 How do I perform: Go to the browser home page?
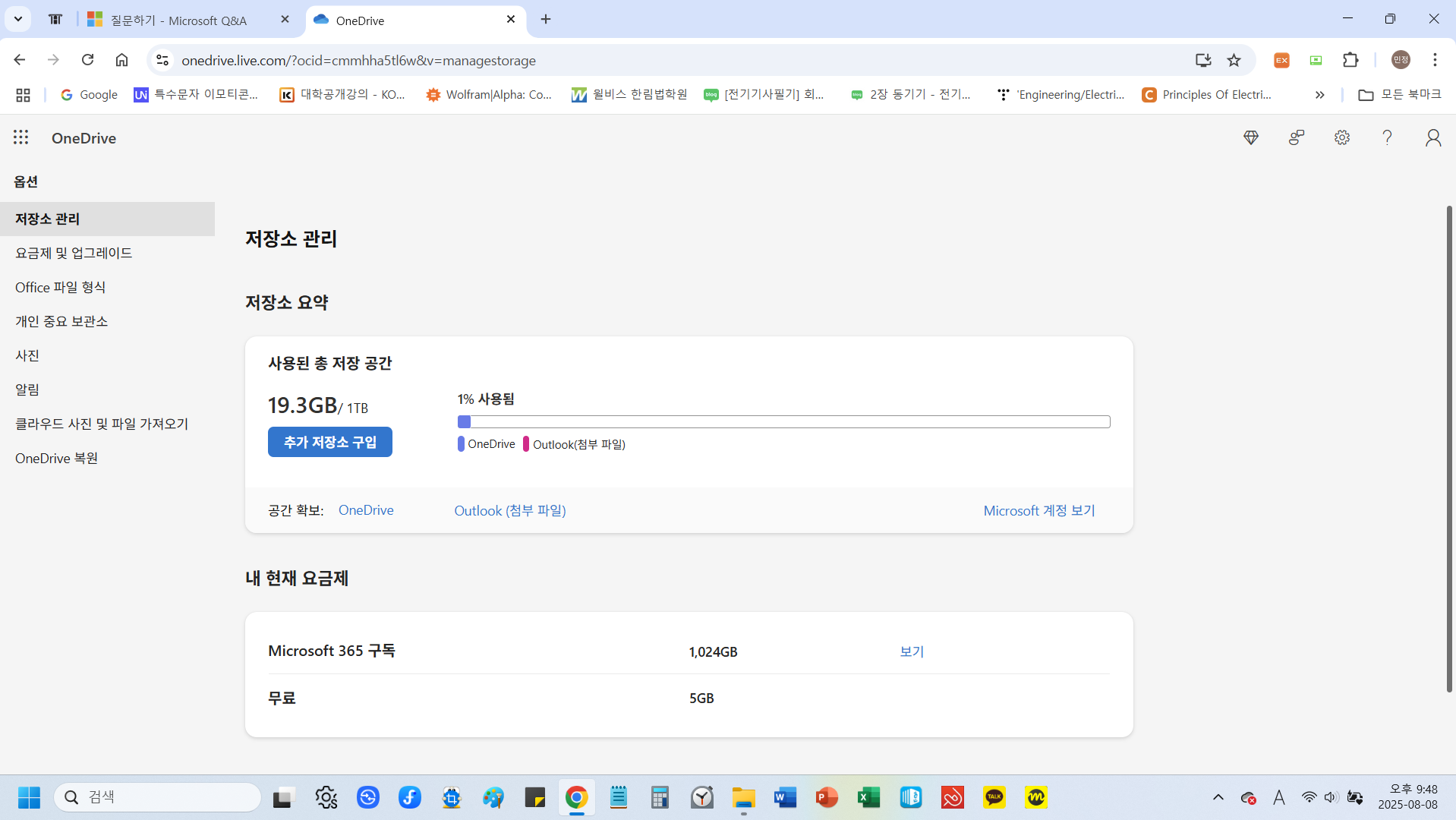pos(121,60)
